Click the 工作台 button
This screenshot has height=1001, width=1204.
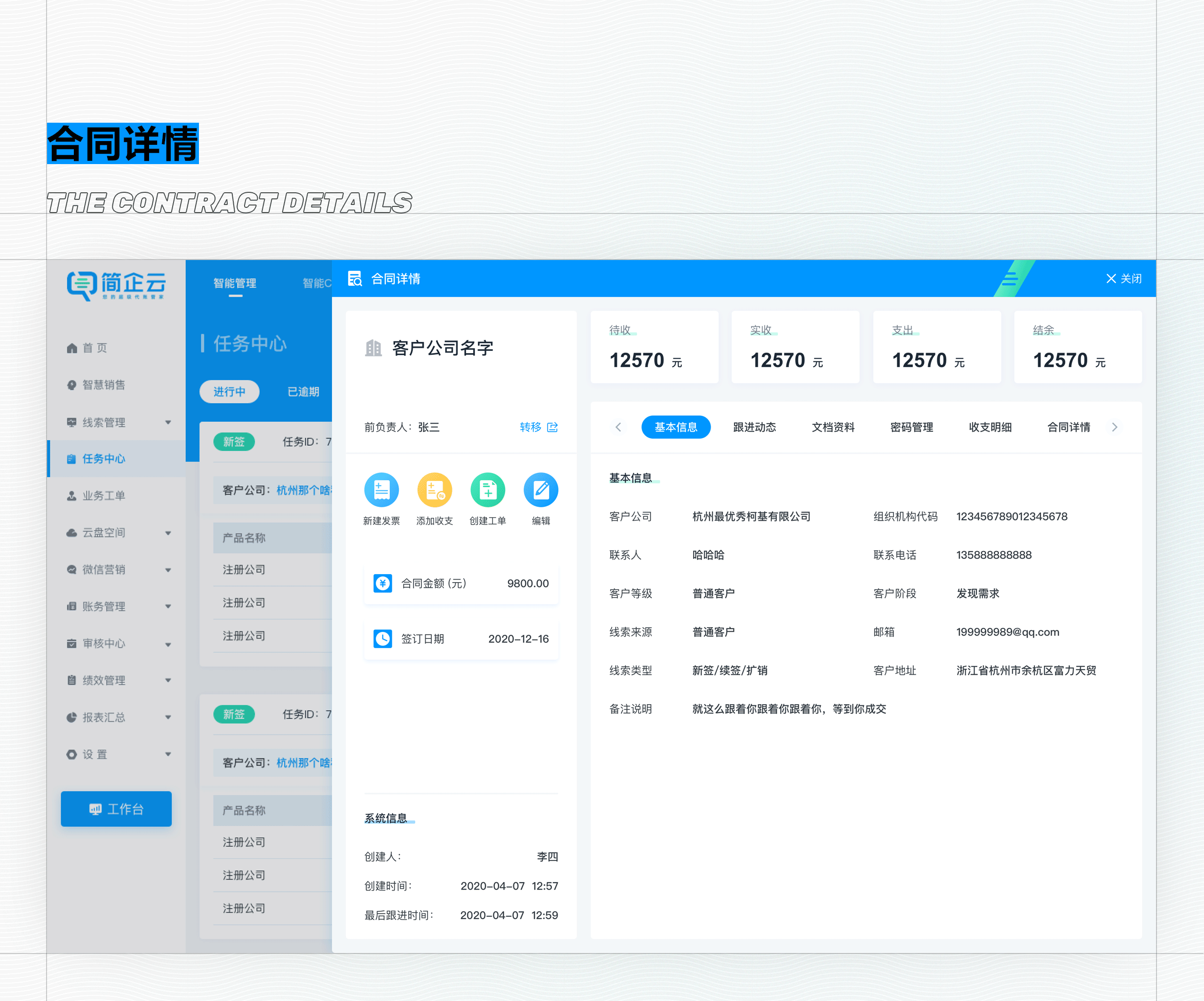(116, 809)
